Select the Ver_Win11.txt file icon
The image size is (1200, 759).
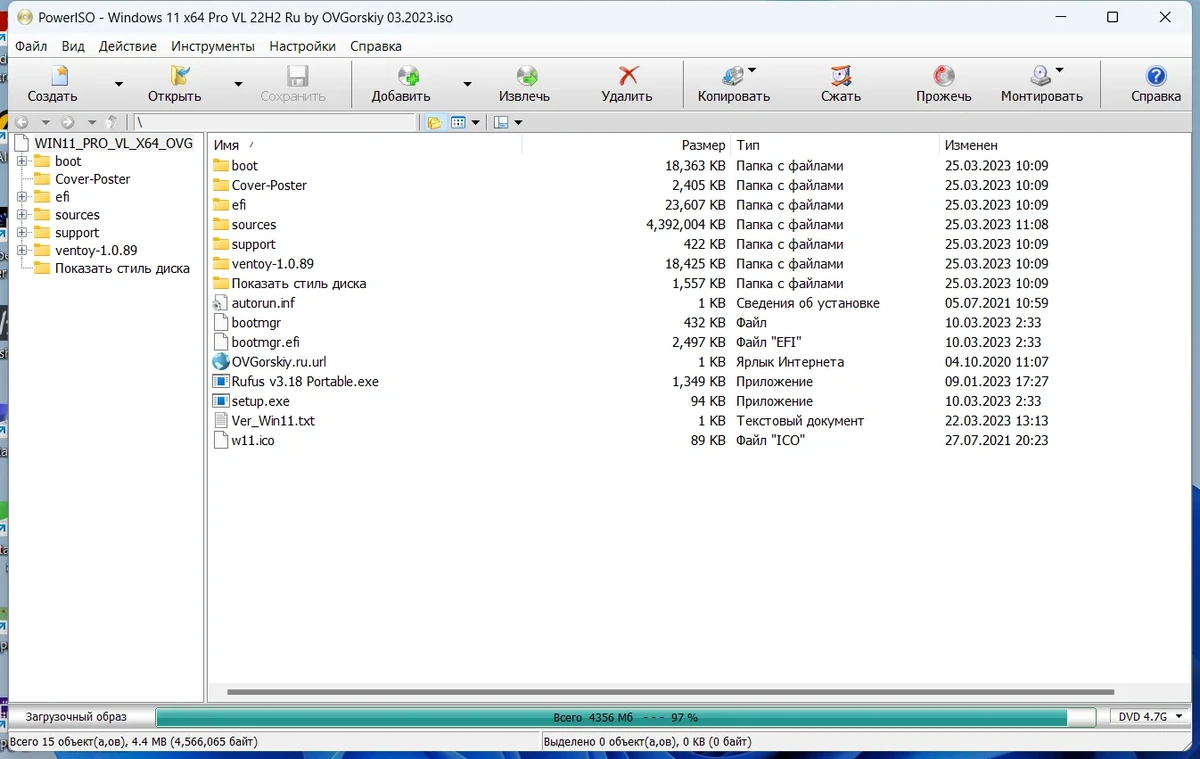(221, 421)
